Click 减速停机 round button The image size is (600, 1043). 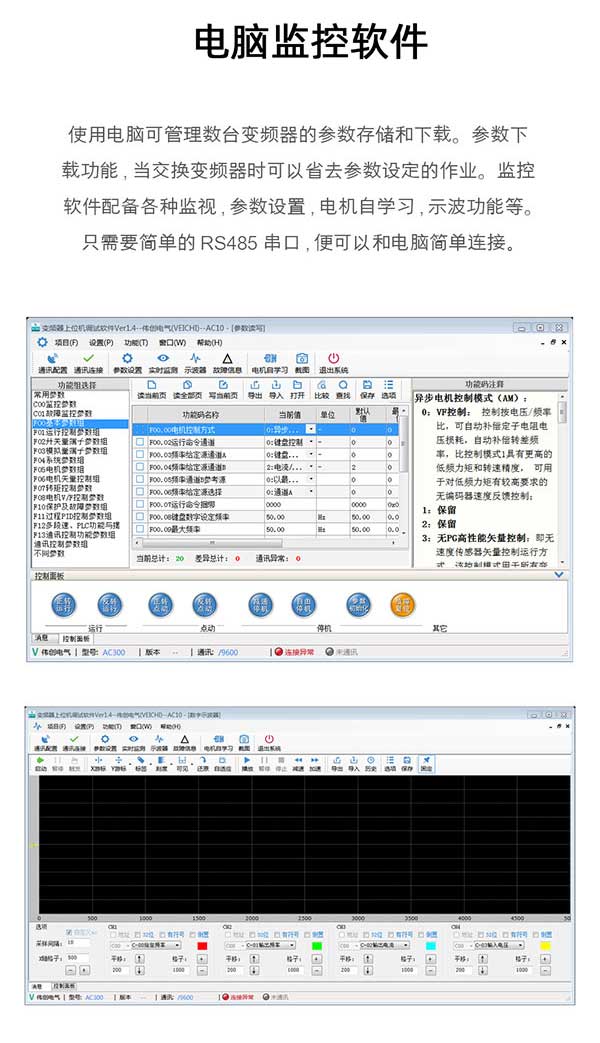click(x=260, y=604)
